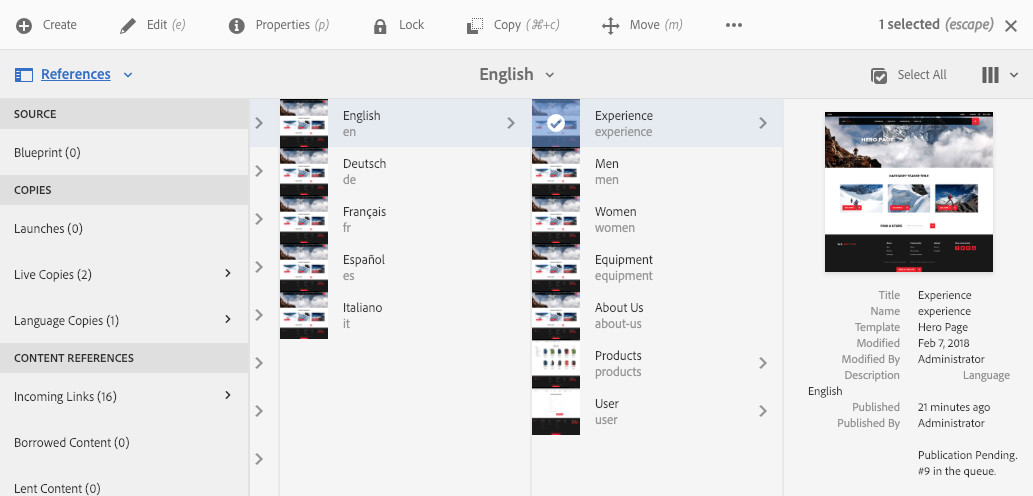This screenshot has width=1033, height=496.
Task: Click the Copy icon in the toolbar
Action: (475, 26)
